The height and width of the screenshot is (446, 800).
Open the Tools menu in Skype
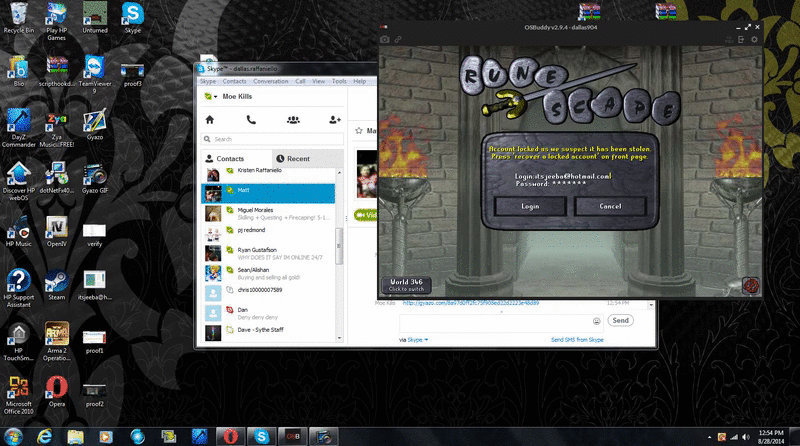click(x=339, y=81)
